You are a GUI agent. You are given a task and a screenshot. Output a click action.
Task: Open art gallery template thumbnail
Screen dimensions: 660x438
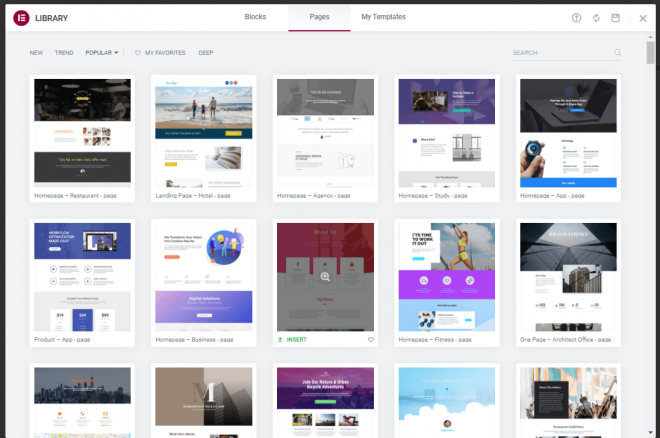(568, 403)
